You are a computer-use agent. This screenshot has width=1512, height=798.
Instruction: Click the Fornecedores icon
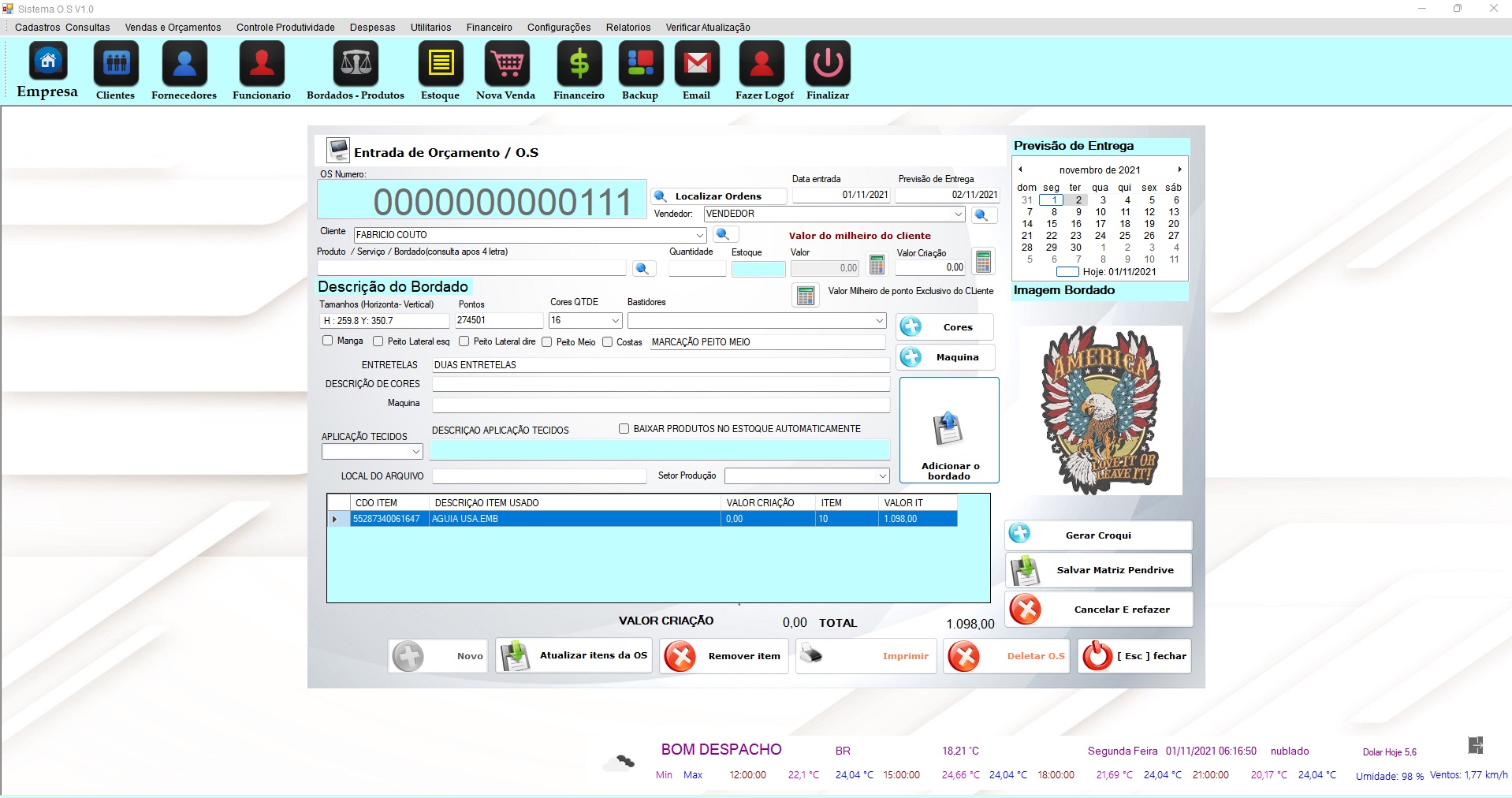(184, 64)
